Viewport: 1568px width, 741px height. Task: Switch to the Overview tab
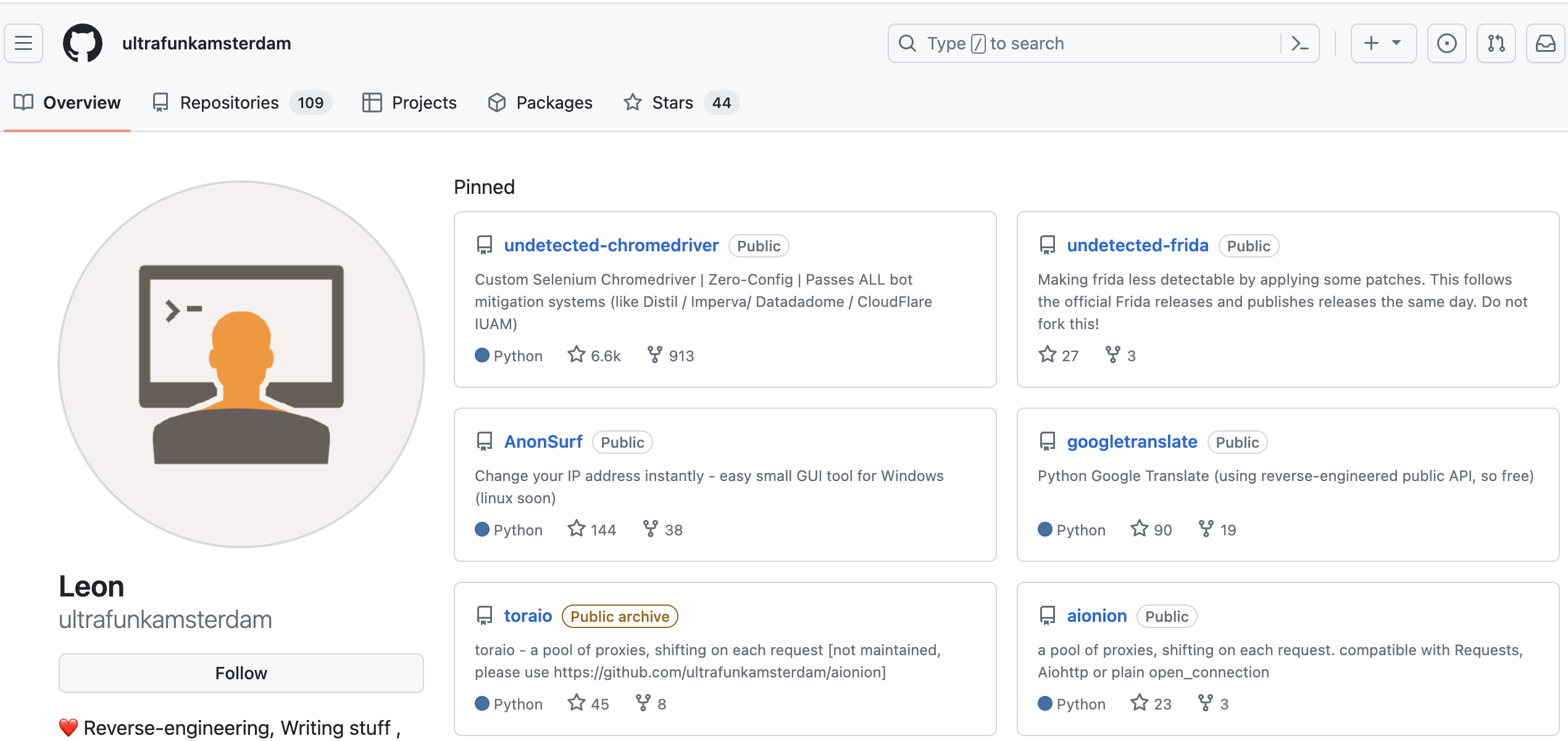(67, 103)
